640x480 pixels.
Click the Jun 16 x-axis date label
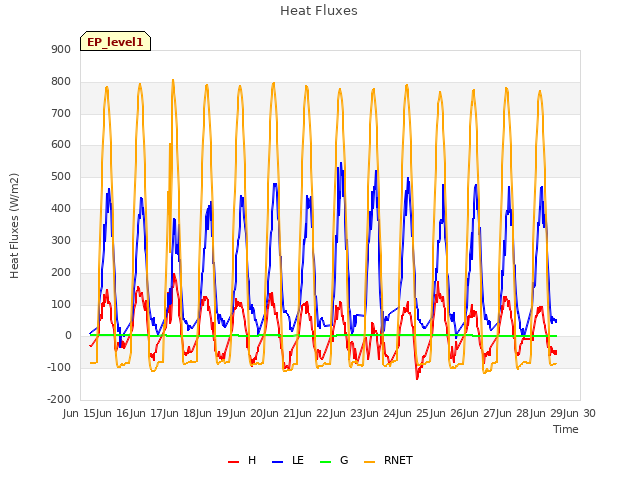(110, 413)
